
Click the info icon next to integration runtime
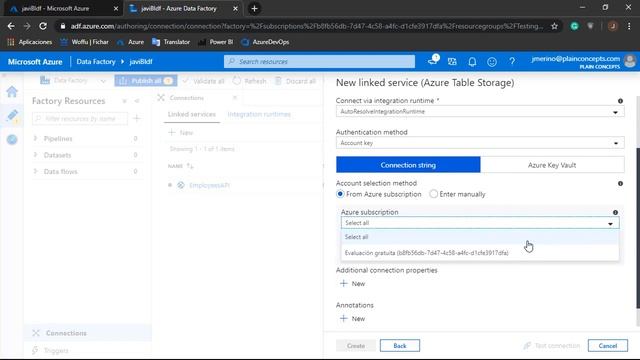coord(620,101)
